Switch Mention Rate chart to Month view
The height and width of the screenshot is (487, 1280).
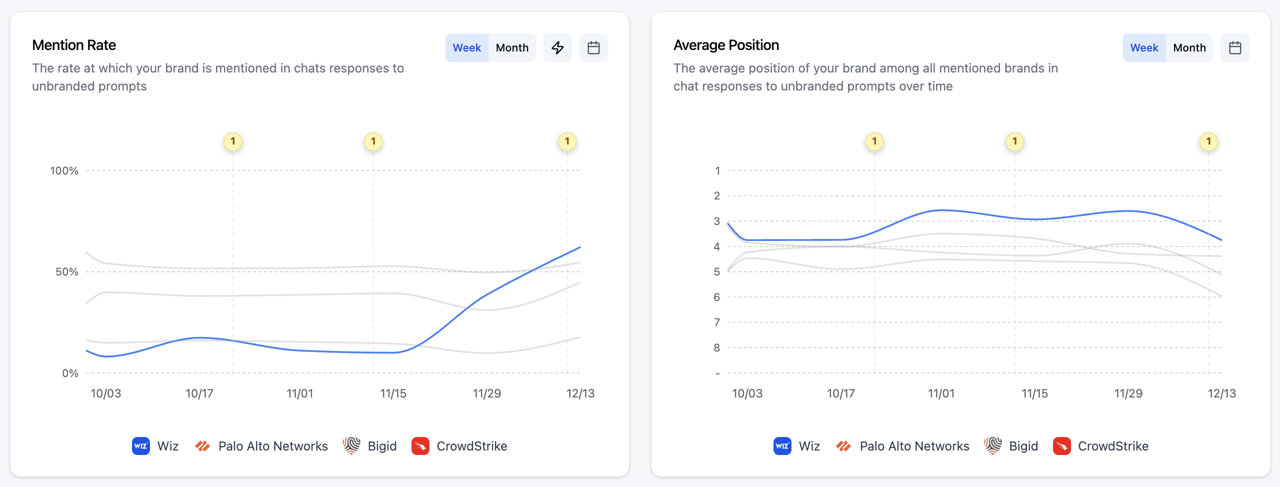(x=512, y=48)
